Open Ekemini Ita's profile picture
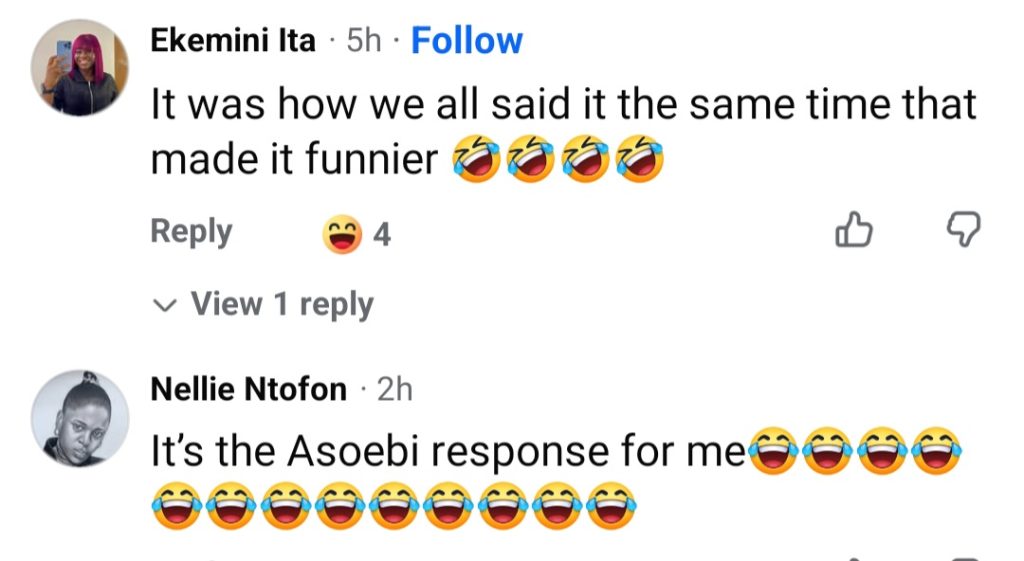The image size is (1024, 561). click(80, 68)
